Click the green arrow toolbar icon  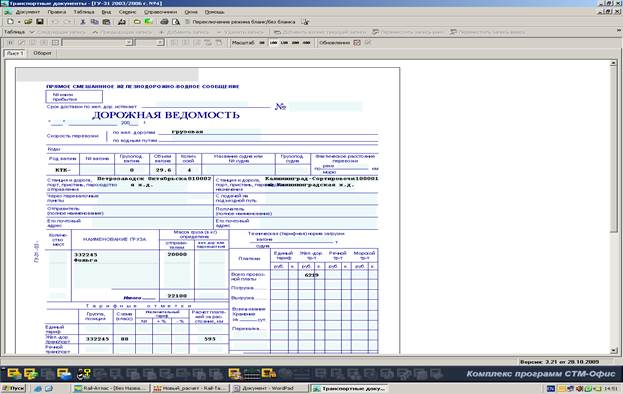click(149, 21)
